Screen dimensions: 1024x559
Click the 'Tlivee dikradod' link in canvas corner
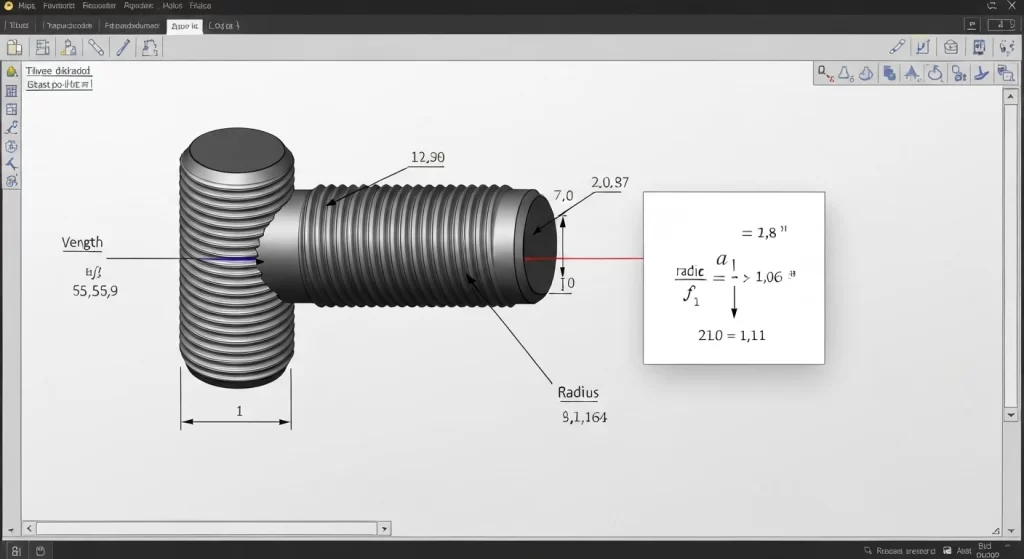58,71
